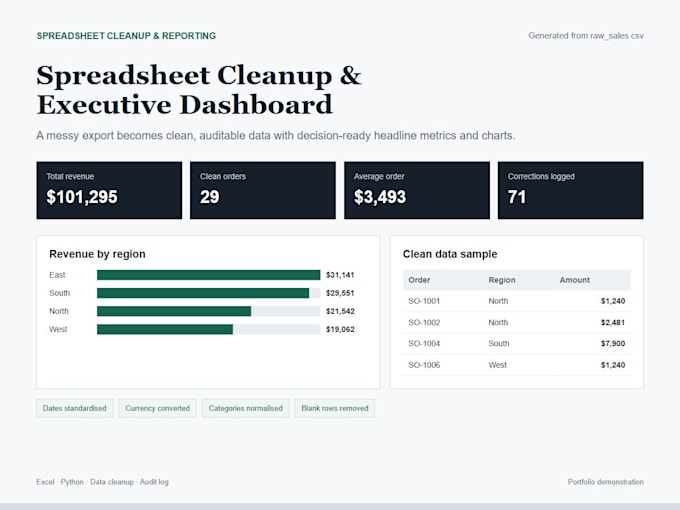Image resolution: width=680 pixels, height=510 pixels.
Task: Click the Total revenue $101,295 card
Action: [x=109, y=190]
